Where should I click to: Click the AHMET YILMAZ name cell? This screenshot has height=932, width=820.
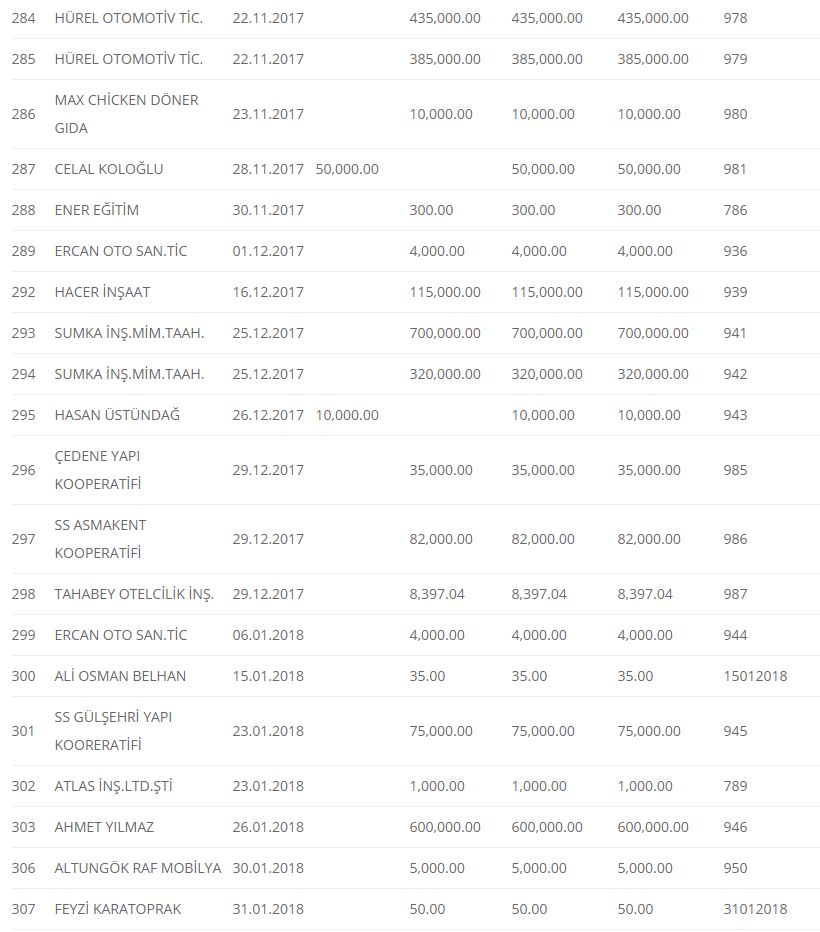tap(104, 827)
